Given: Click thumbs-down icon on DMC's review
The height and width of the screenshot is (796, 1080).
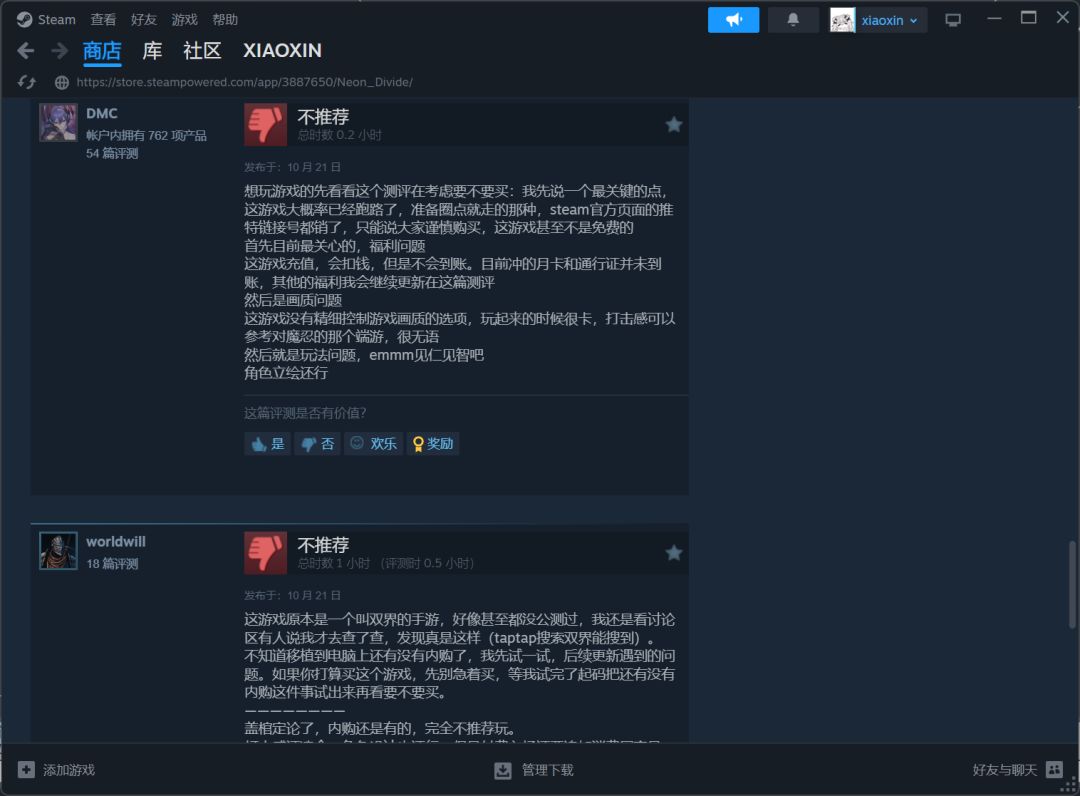Looking at the screenshot, I should tap(265, 125).
